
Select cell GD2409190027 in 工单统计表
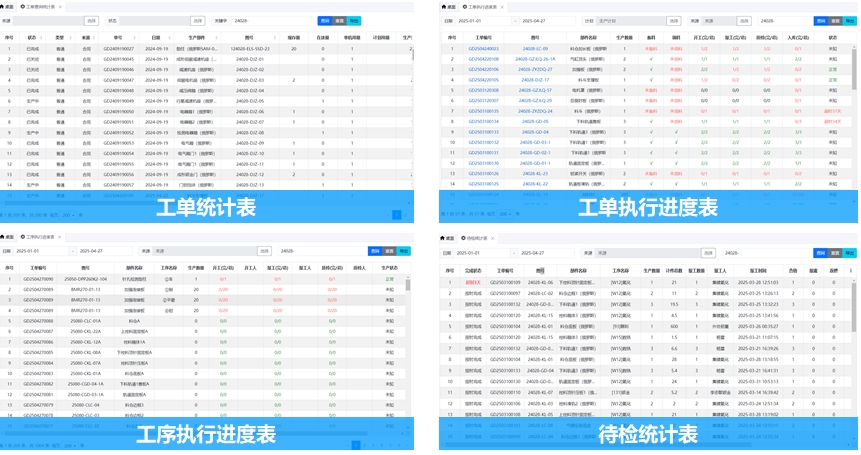118,49
